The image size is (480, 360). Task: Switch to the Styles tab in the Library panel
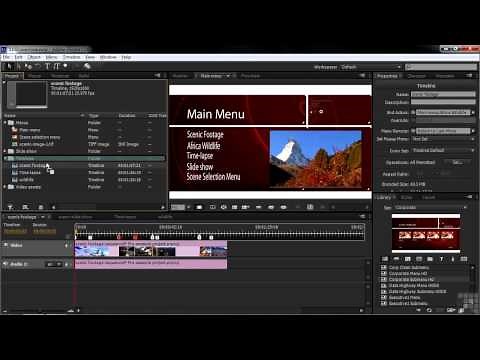[406, 197]
